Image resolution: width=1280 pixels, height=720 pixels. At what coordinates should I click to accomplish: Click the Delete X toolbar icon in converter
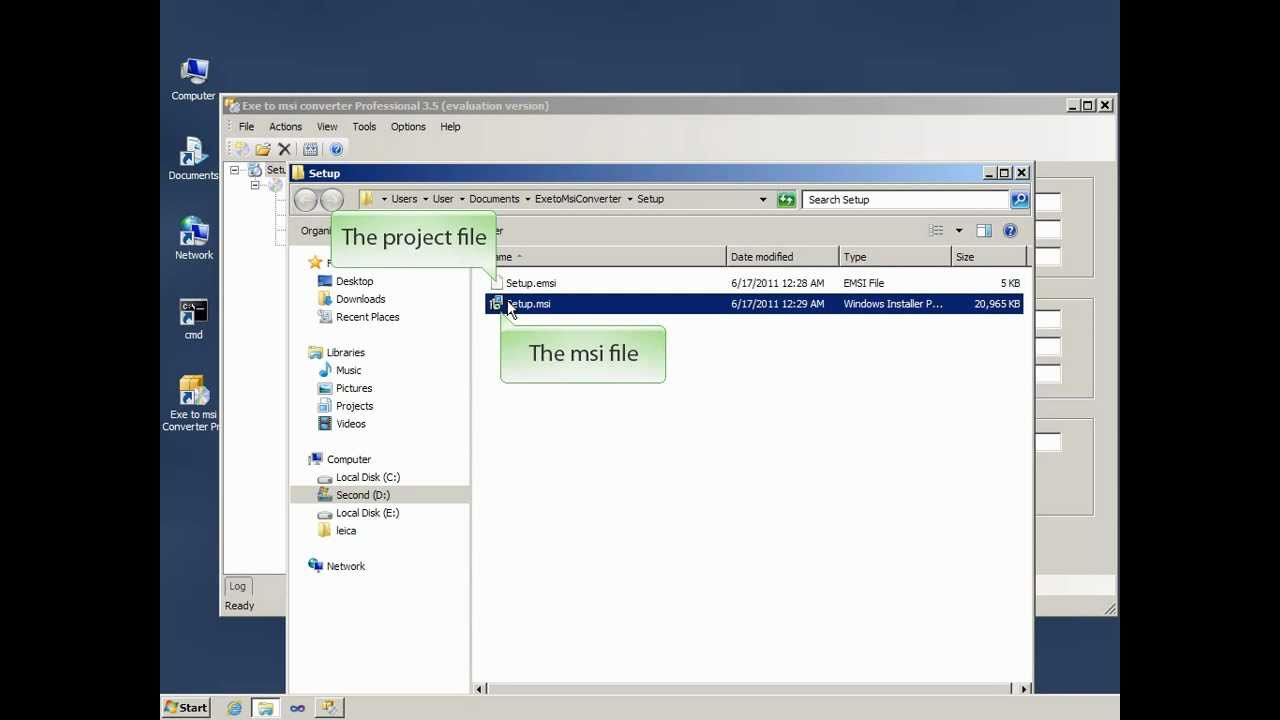coord(284,149)
